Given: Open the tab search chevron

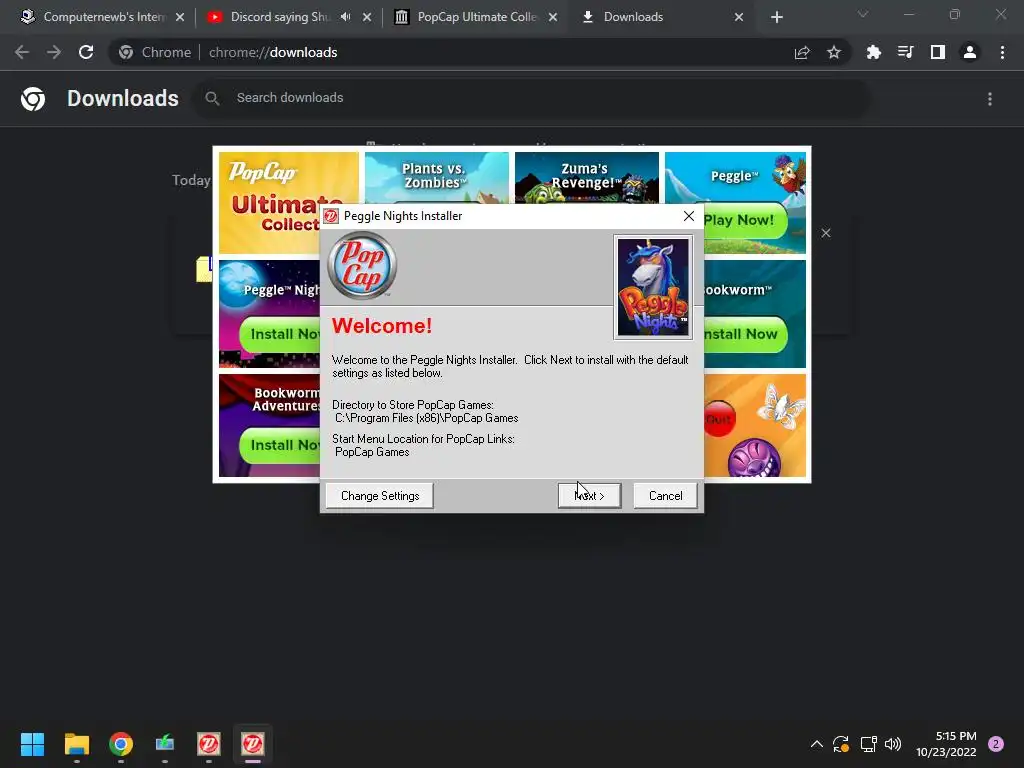Looking at the screenshot, I should click(x=863, y=14).
